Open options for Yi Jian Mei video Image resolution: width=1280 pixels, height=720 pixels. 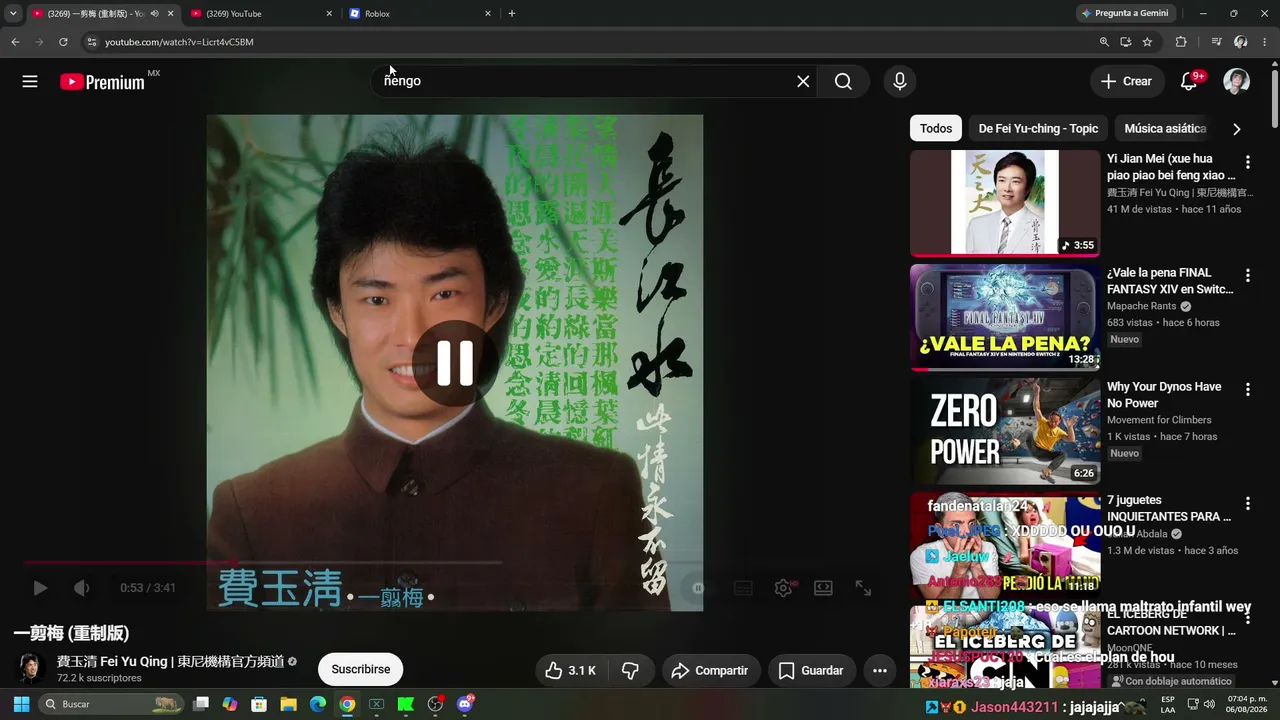click(1247, 162)
